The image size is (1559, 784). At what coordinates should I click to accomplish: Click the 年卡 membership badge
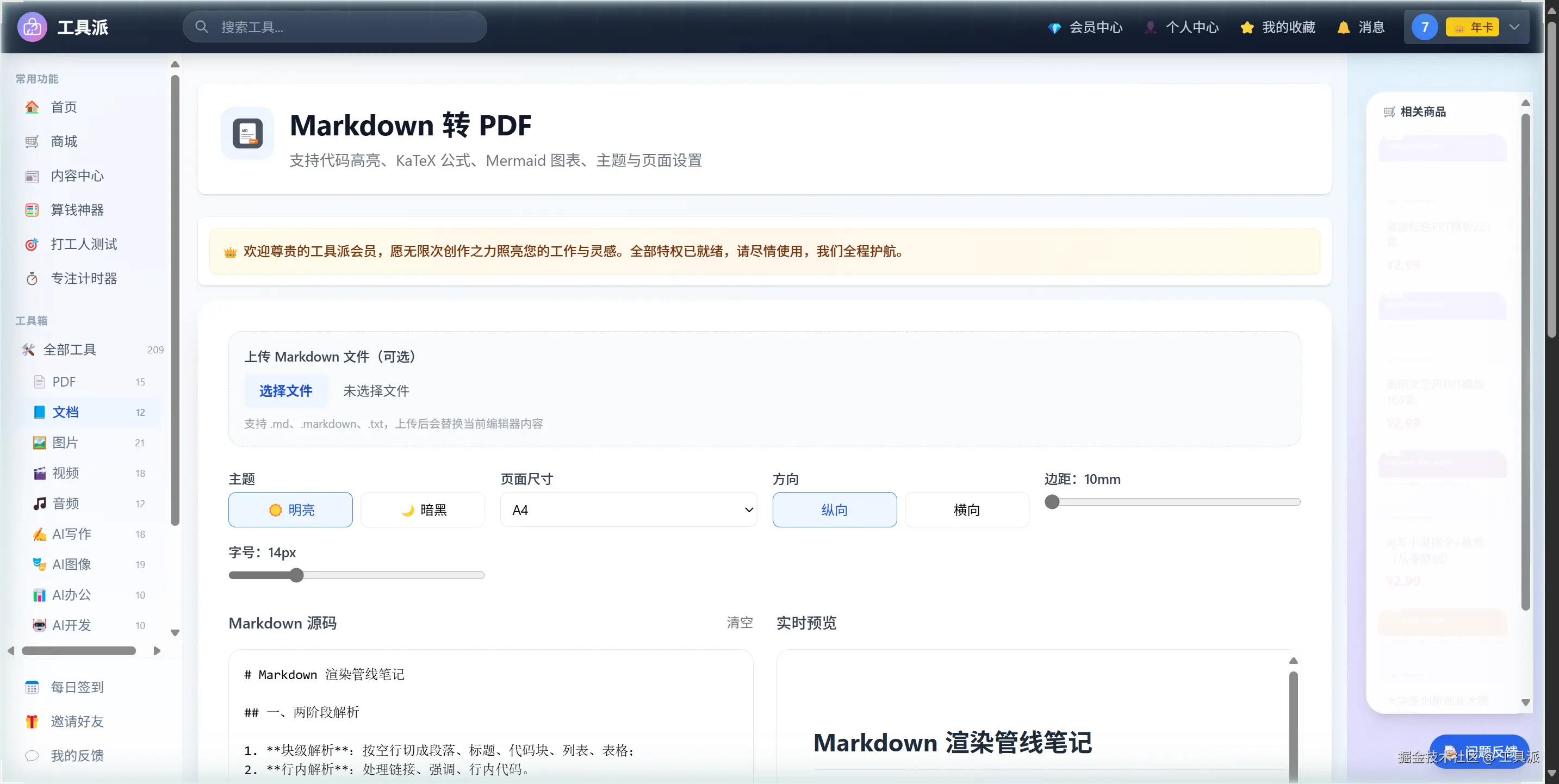pyautogui.click(x=1472, y=27)
